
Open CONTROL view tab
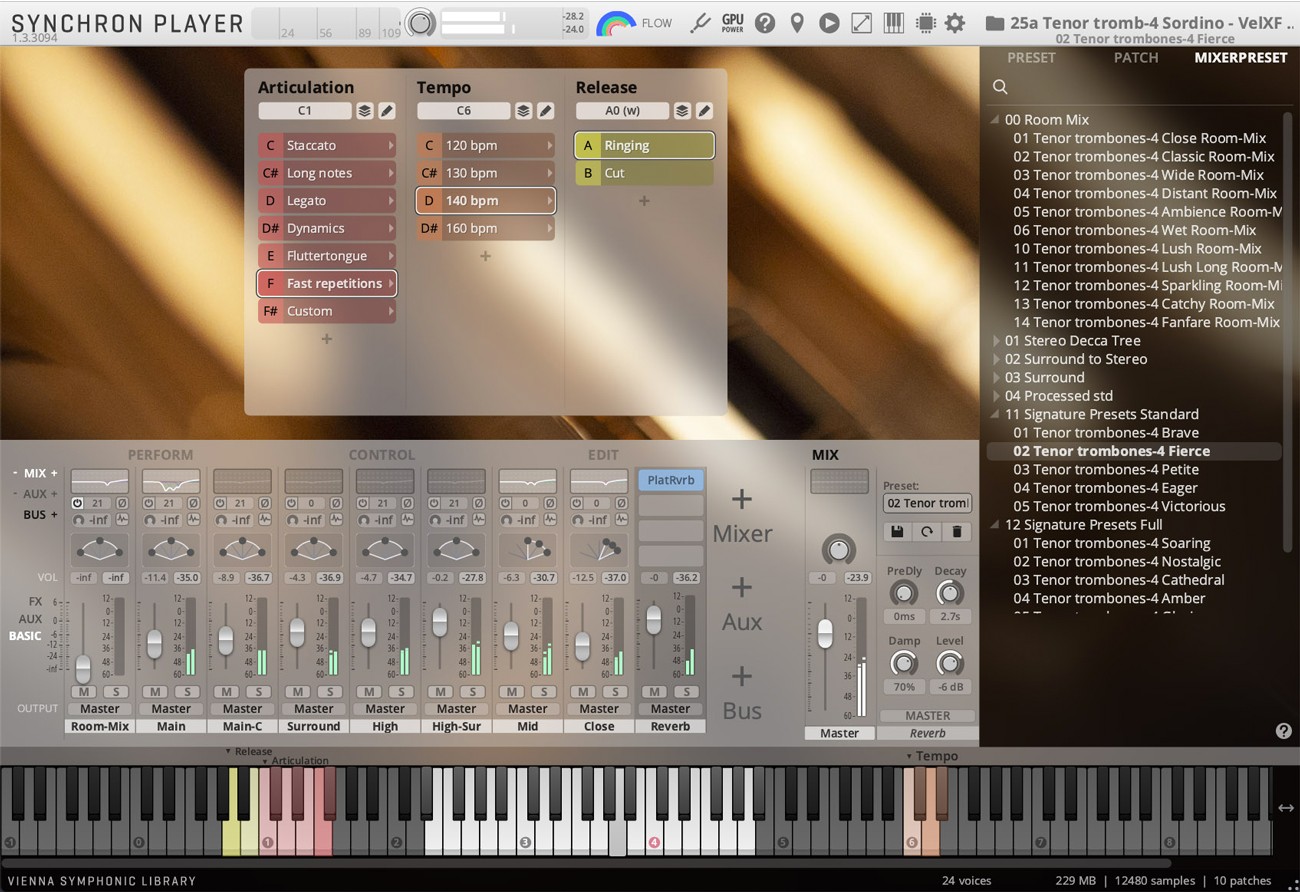point(382,455)
